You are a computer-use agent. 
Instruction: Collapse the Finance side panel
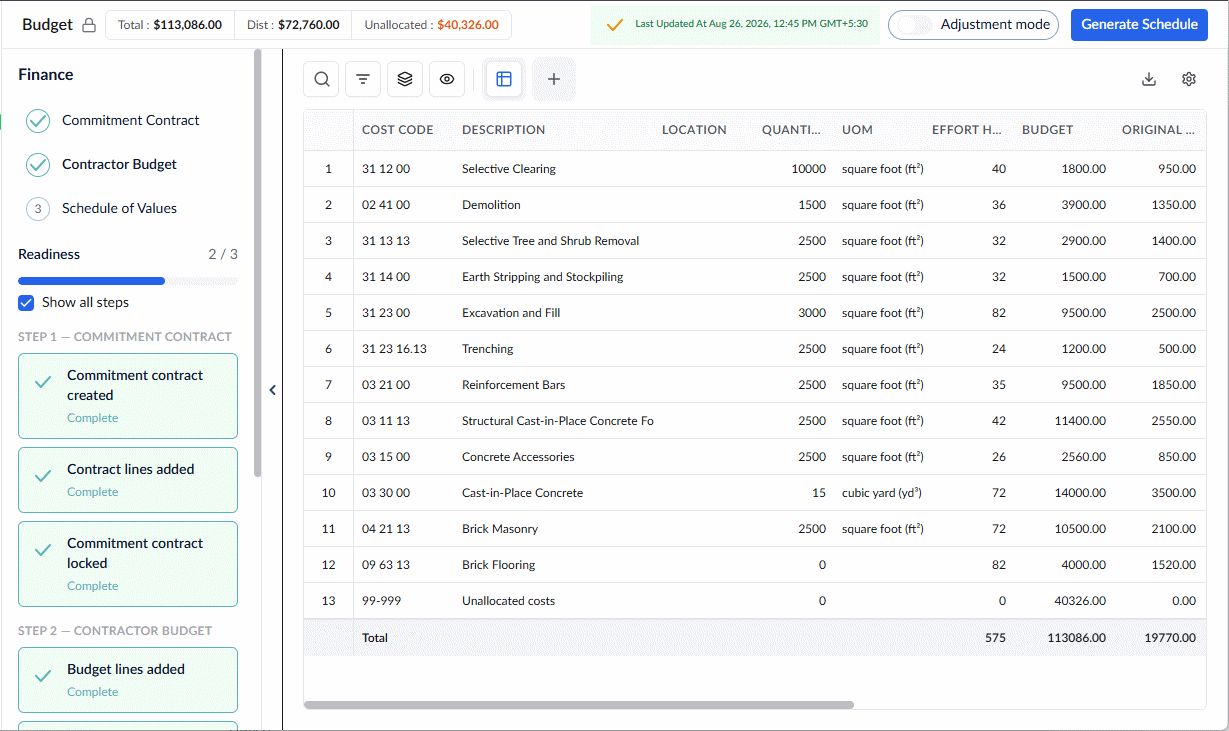272,391
